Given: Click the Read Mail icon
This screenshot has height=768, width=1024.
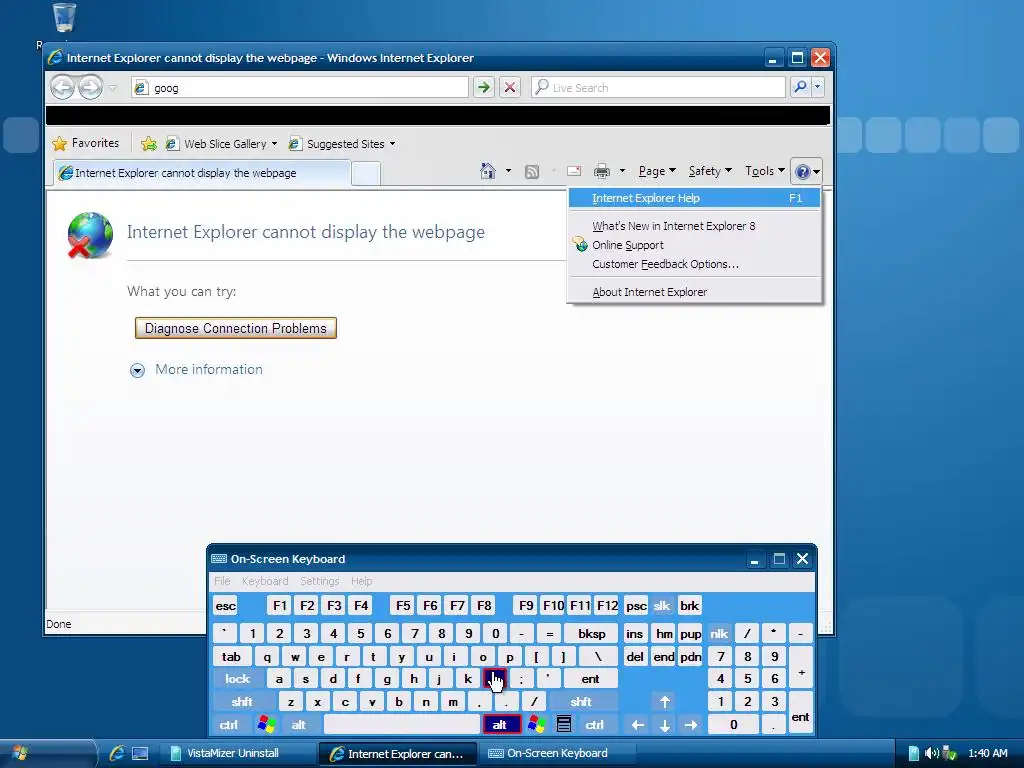Looking at the screenshot, I should tap(574, 171).
